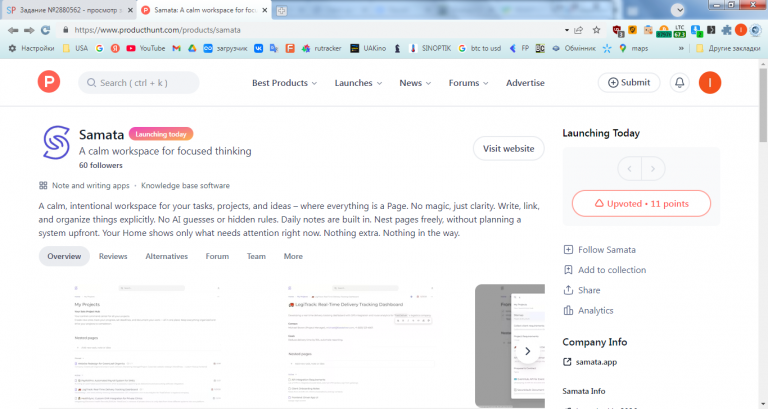Screen dimensions: 768x409
Task: Expand the Launches dropdown
Action: coord(358,83)
